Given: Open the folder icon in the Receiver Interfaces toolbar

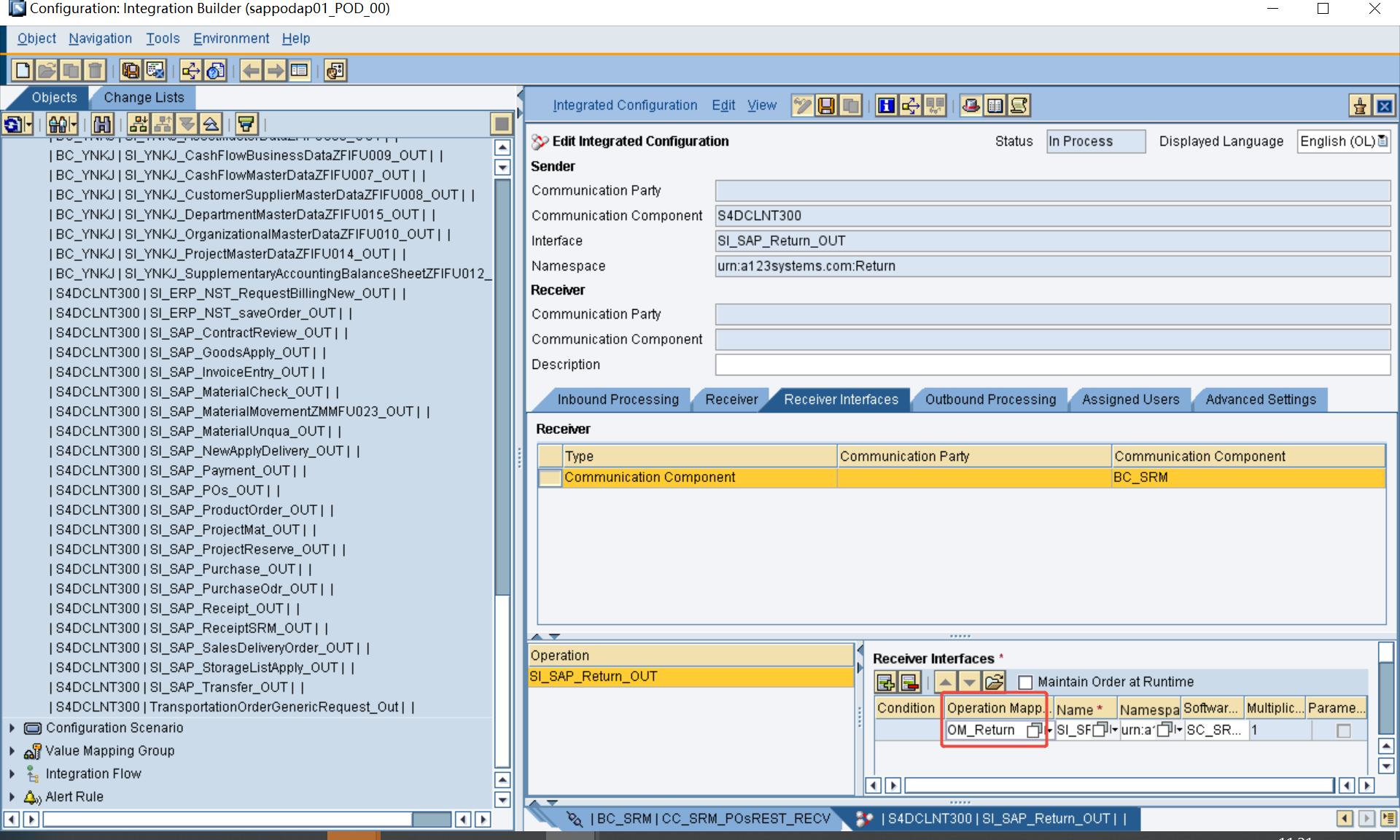Looking at the screenshot, I should [994, 682].
